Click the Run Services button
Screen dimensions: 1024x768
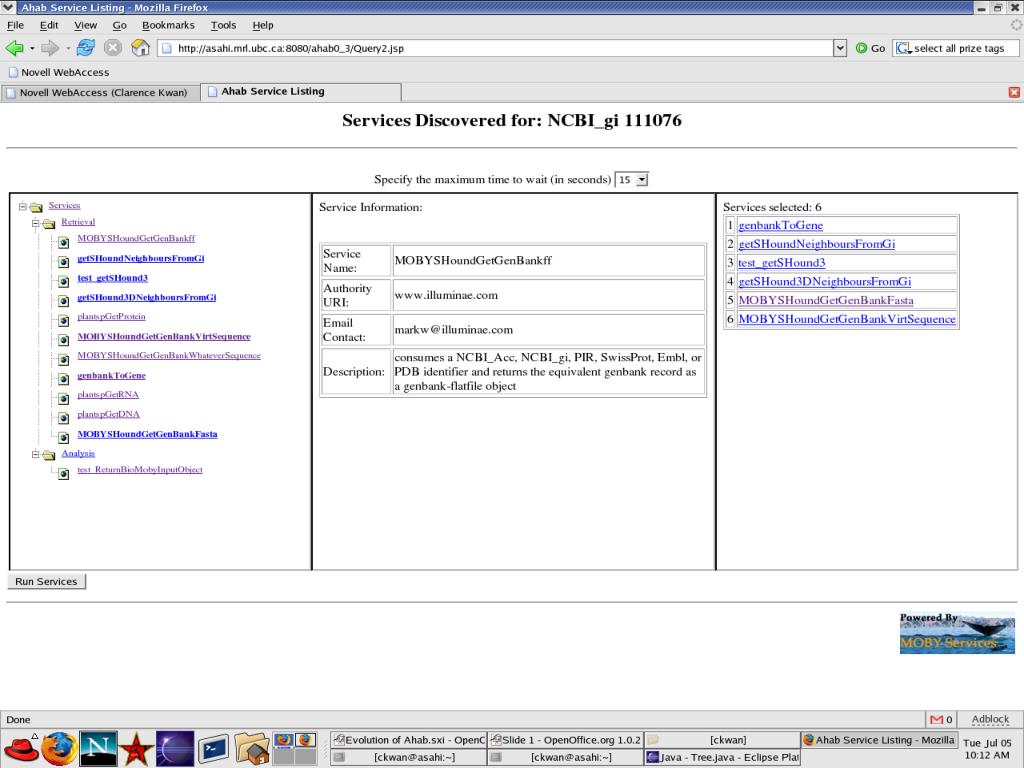(46, 581)
